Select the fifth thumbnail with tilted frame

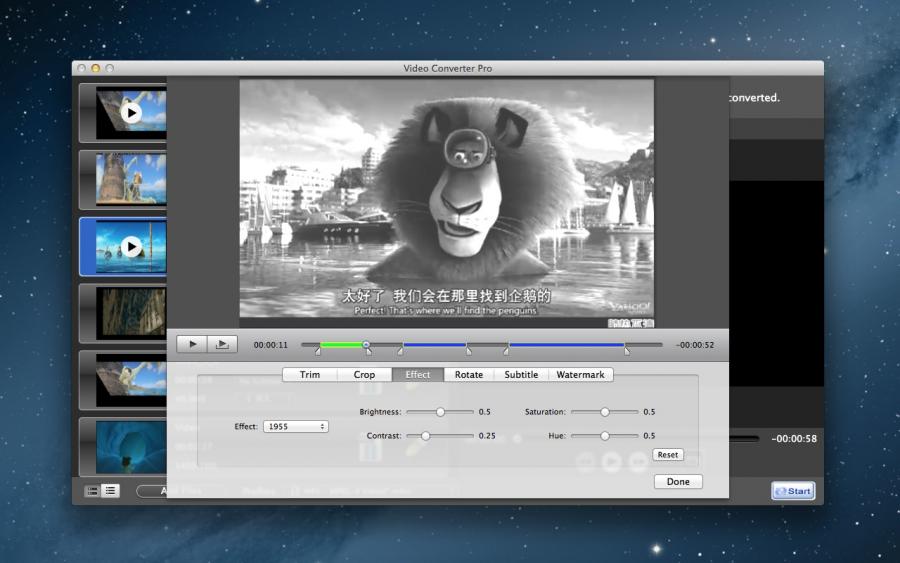(x=131, y=380)
